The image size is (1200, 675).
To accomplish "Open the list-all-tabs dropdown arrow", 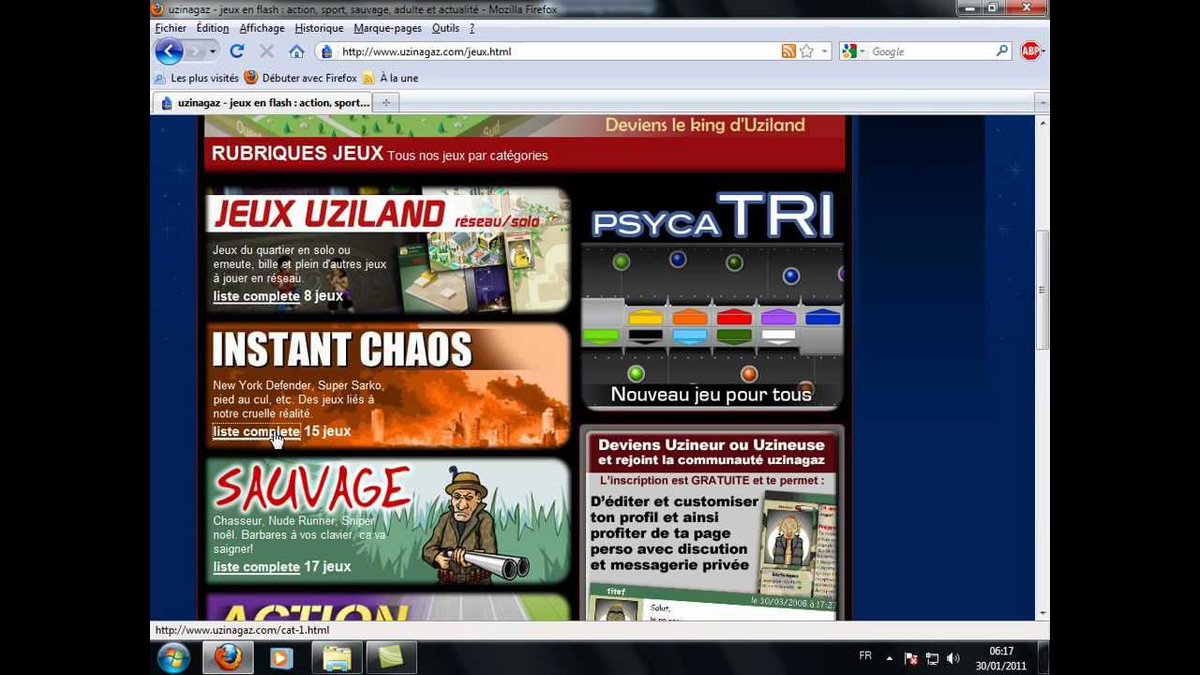I will 1041,102.
